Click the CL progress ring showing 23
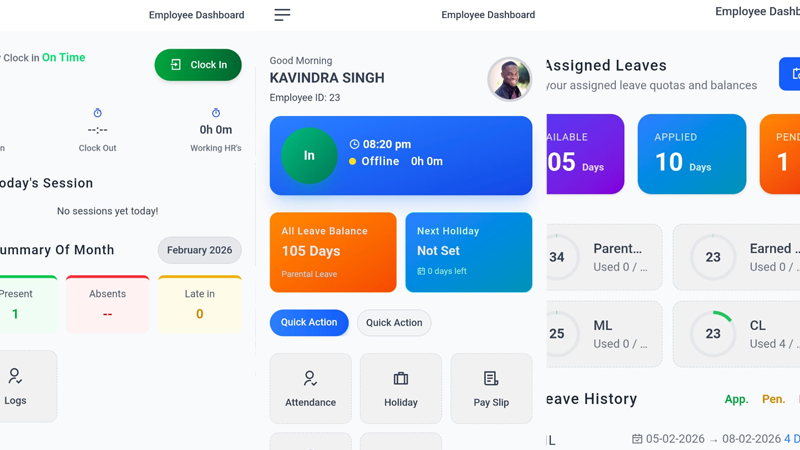800x450 pixels. [x=713, y=334]
